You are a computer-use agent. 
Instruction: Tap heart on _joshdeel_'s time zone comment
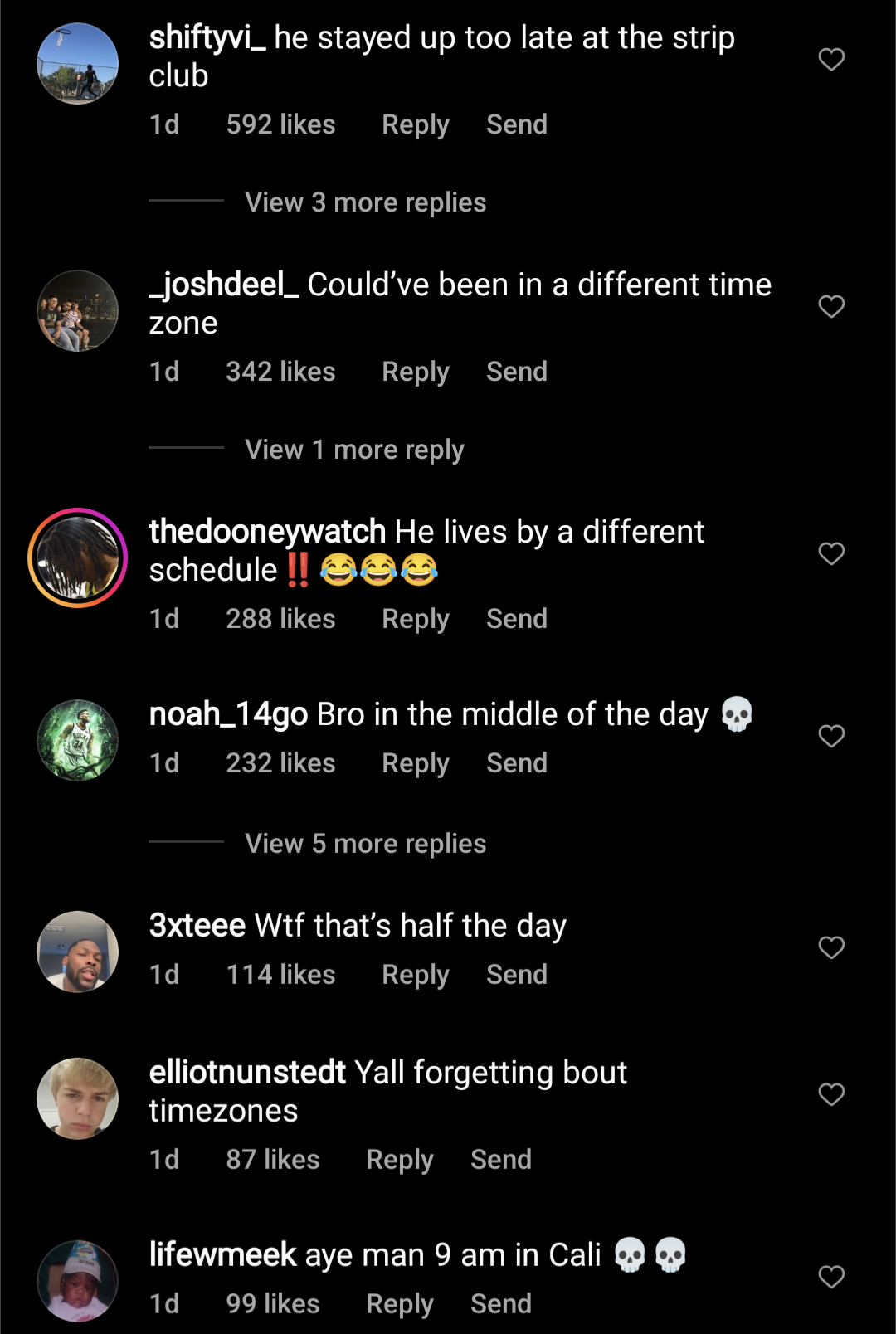[831, 307]
